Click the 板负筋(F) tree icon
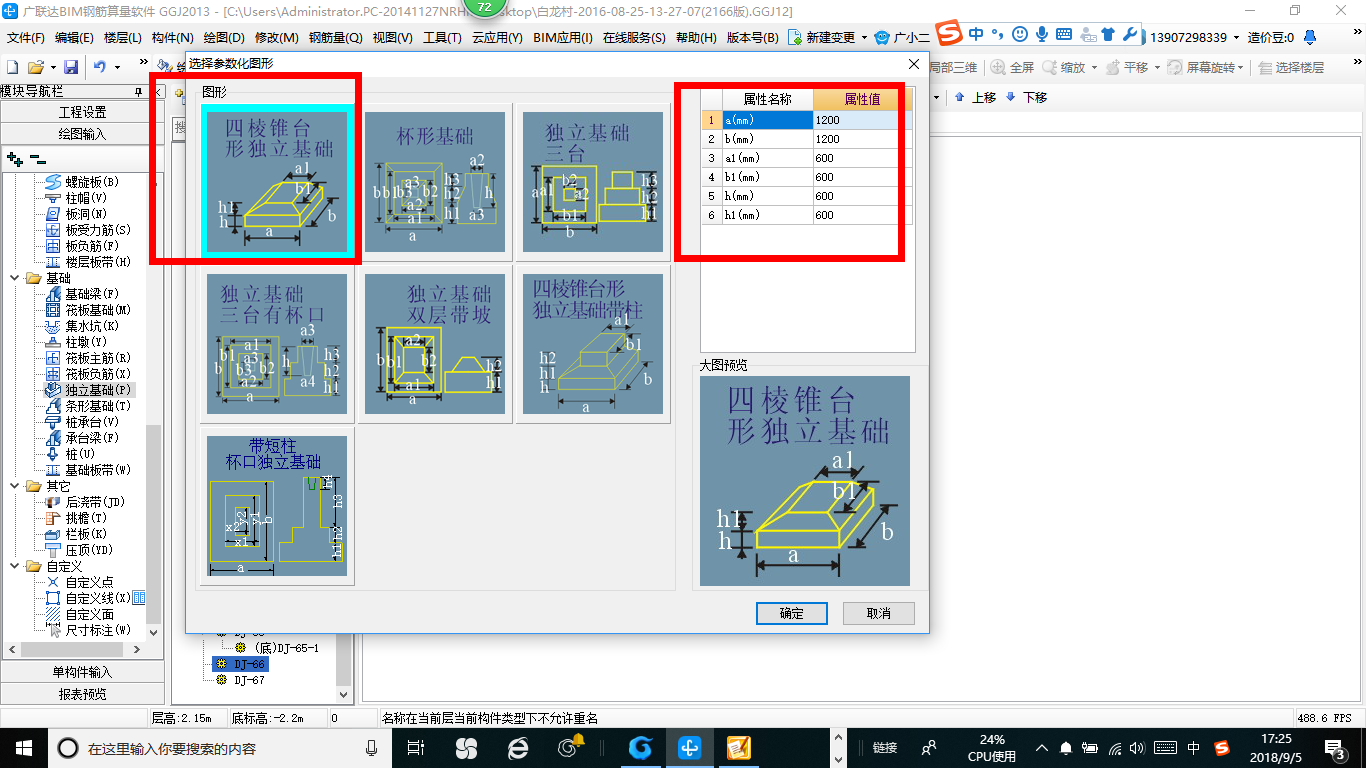The width and height of the screenshot is (1366, 768). (x=54, y=246)
